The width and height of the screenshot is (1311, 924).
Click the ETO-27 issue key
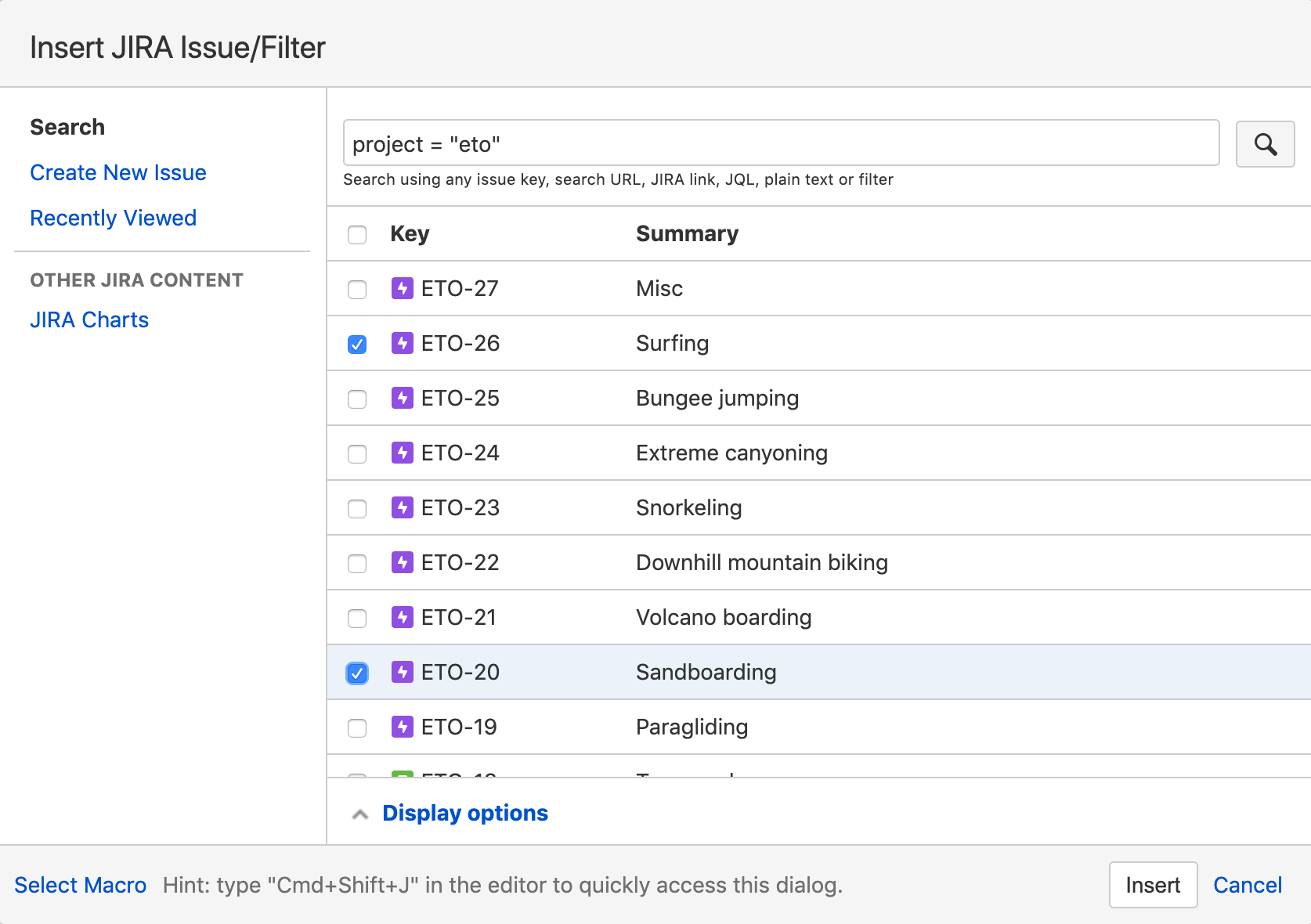pos(460,288)
